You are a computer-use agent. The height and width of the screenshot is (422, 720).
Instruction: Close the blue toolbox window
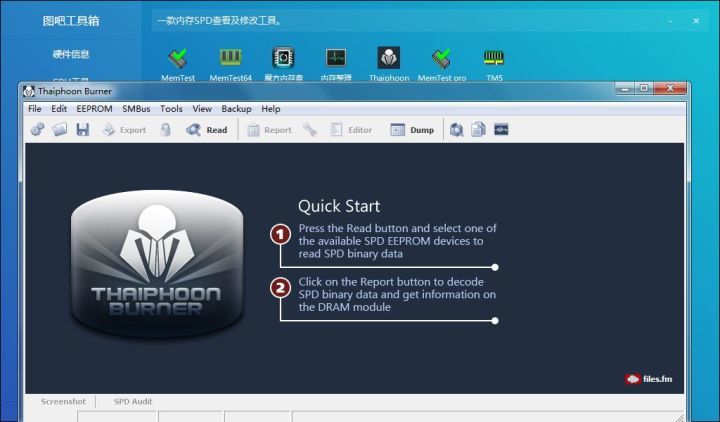click(696, 21)
